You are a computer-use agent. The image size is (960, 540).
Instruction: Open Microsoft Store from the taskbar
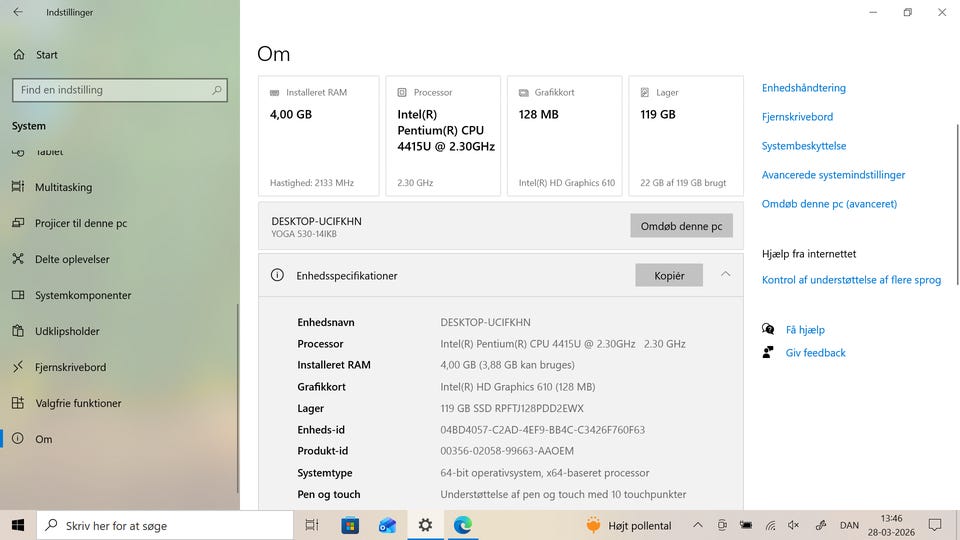point(350,525)
